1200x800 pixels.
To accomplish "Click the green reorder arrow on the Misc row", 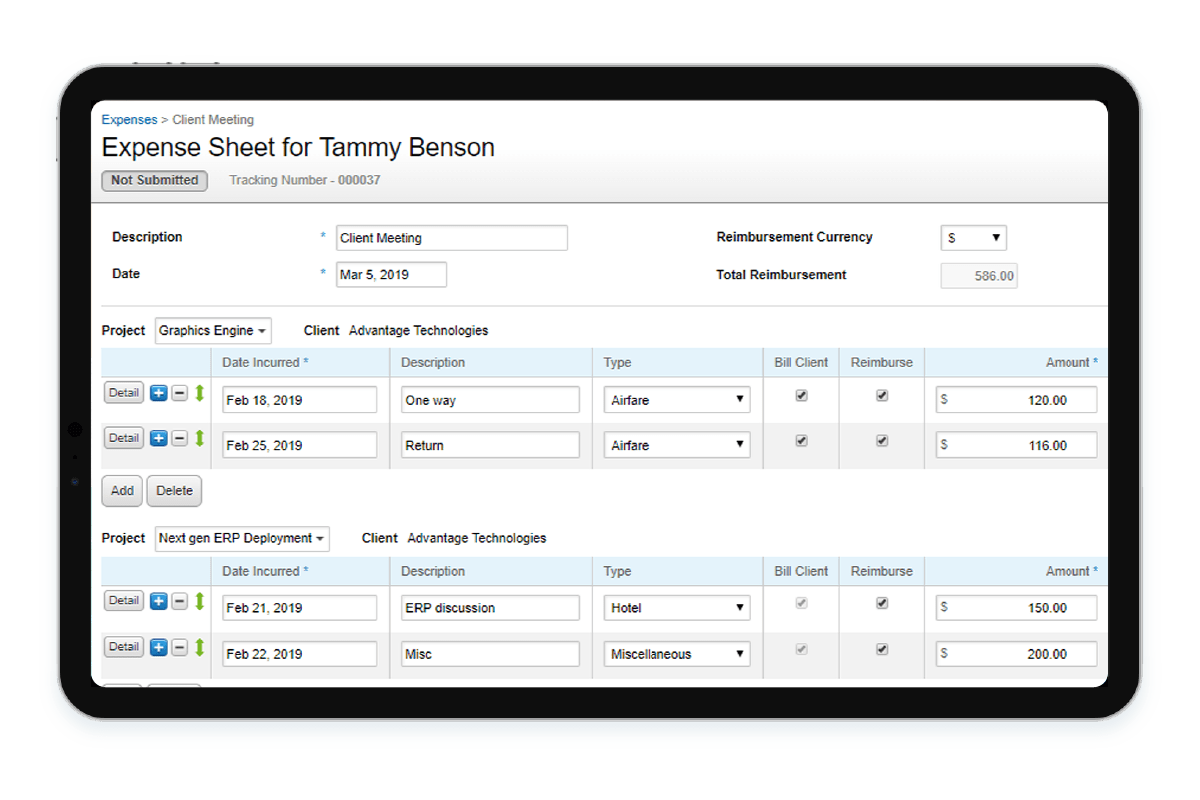I will 197,647.
